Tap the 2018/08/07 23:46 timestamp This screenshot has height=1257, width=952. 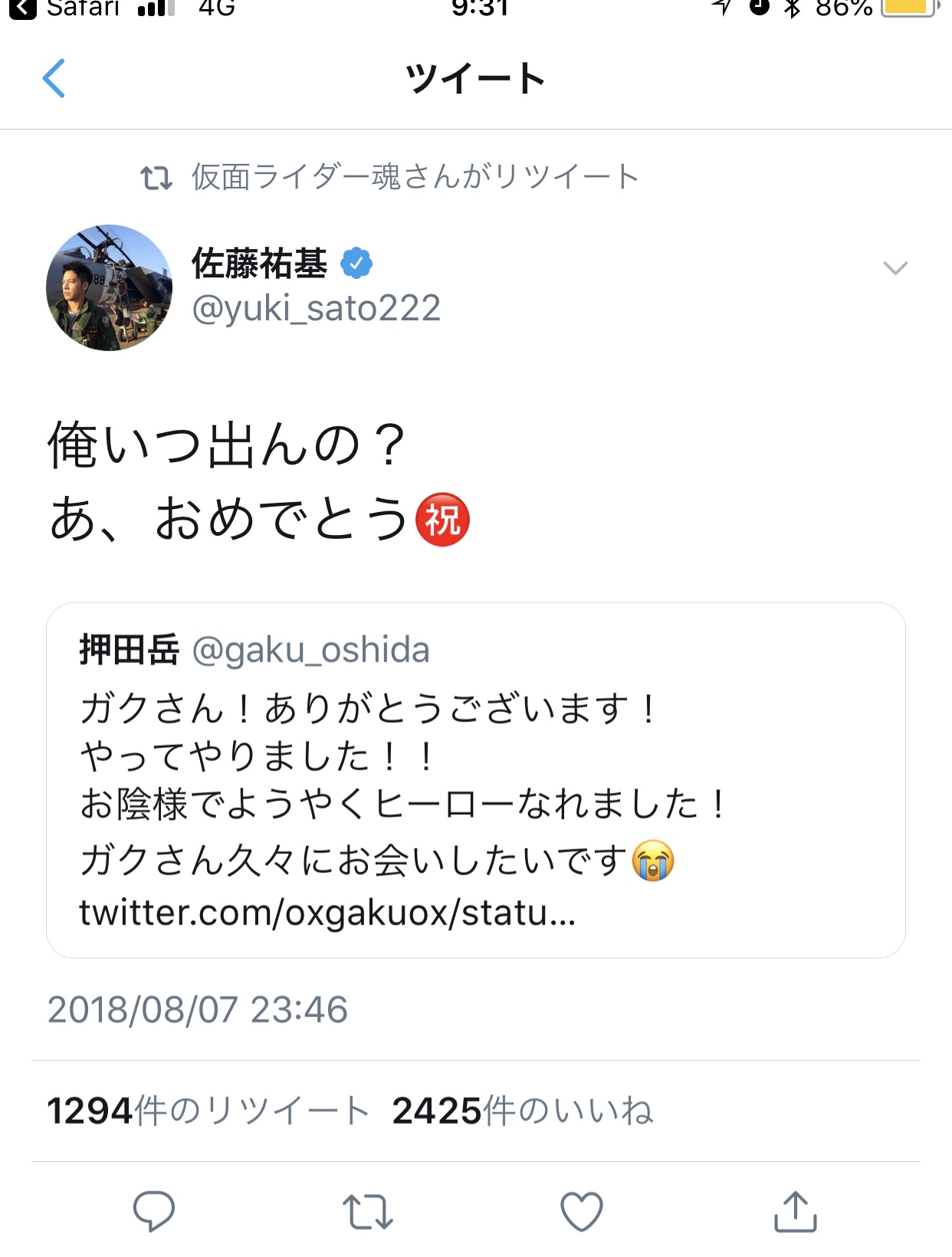coord(198,1009)
